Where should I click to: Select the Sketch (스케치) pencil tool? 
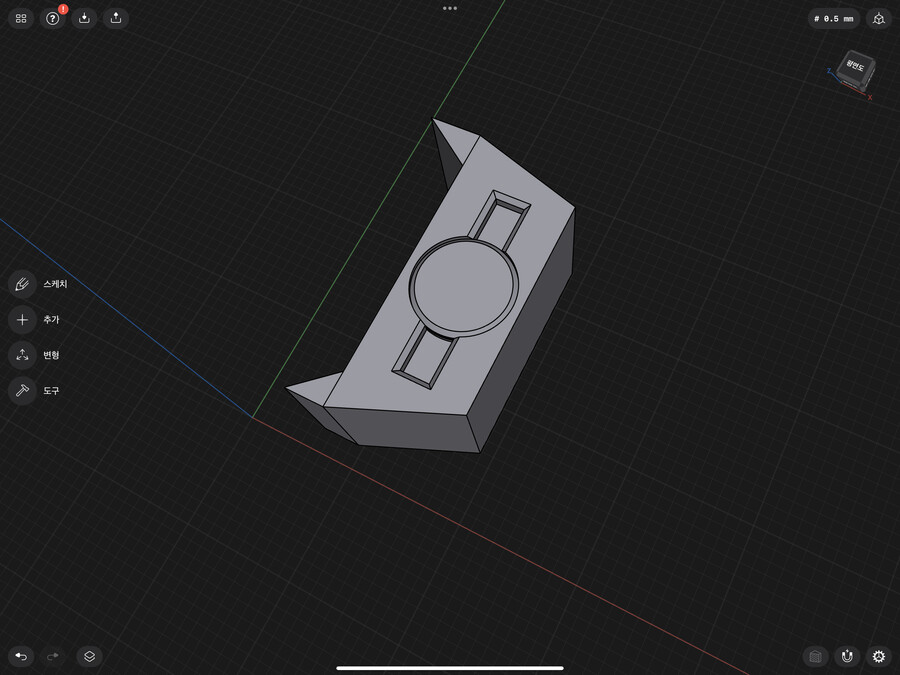22,284
